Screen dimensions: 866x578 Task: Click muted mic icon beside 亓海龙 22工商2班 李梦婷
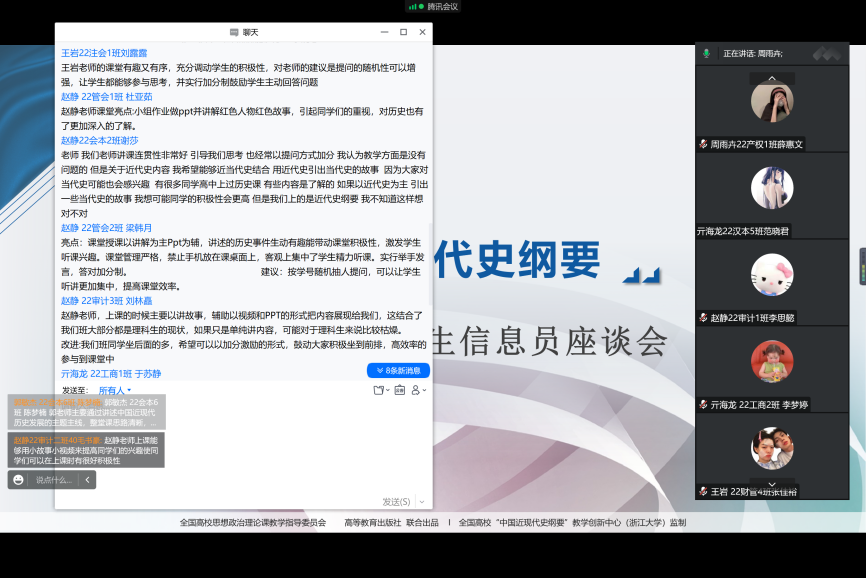tap(704, 405)
